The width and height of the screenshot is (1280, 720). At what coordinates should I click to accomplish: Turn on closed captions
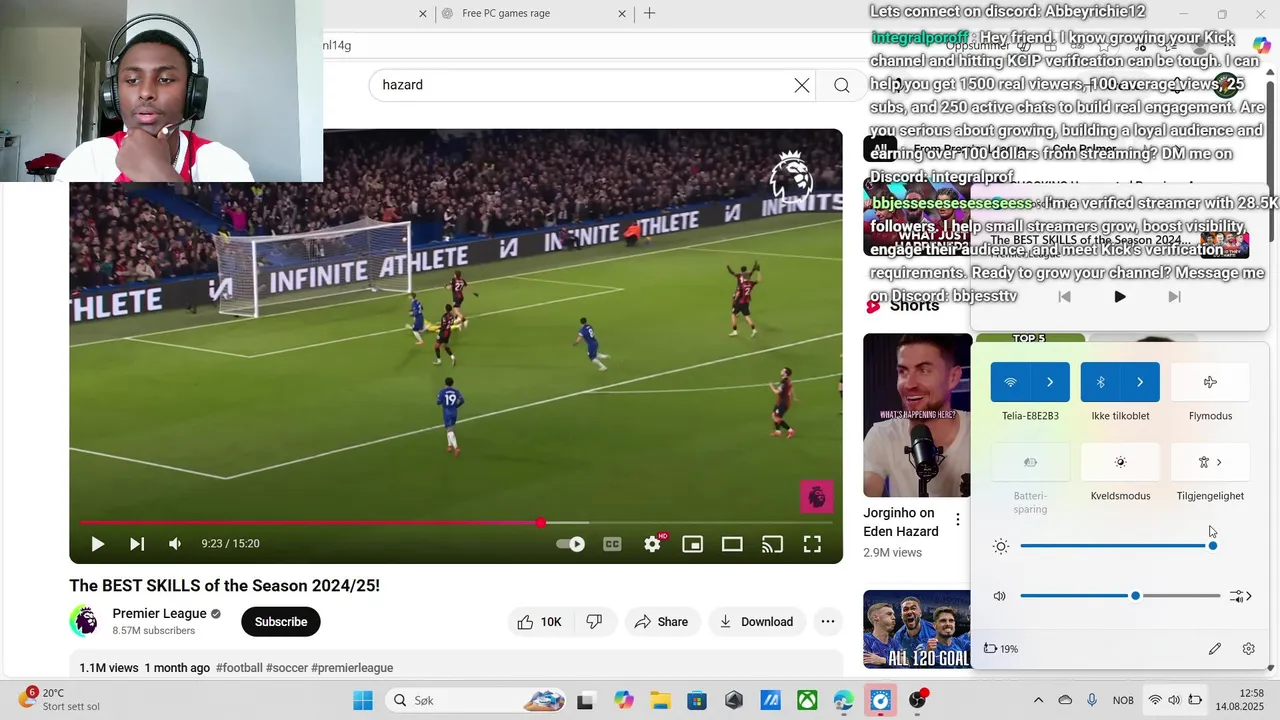coord(612,544)
